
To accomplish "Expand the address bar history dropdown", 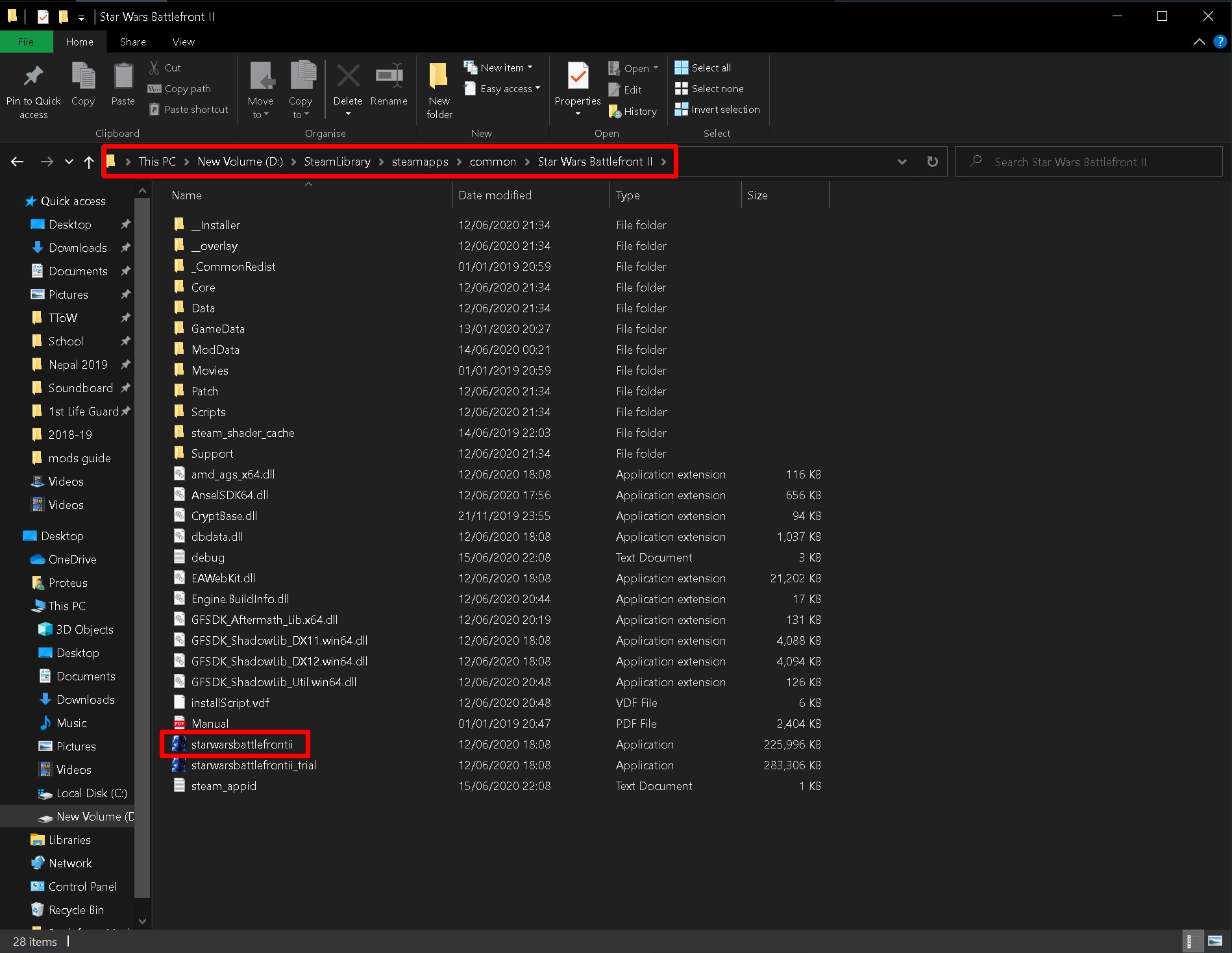I will click(x=902, y=162).
